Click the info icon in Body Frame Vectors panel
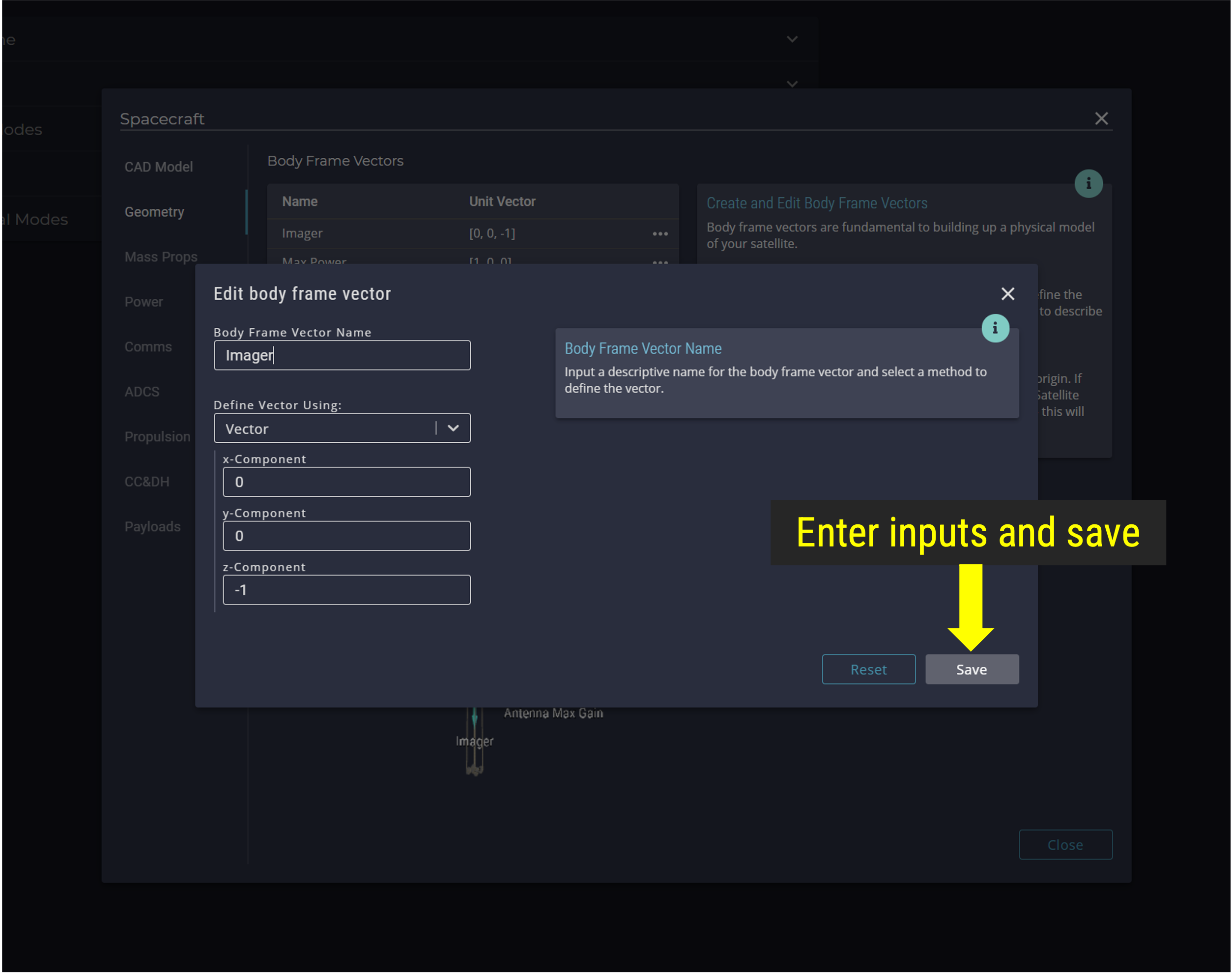 [x=1089, y=183]
